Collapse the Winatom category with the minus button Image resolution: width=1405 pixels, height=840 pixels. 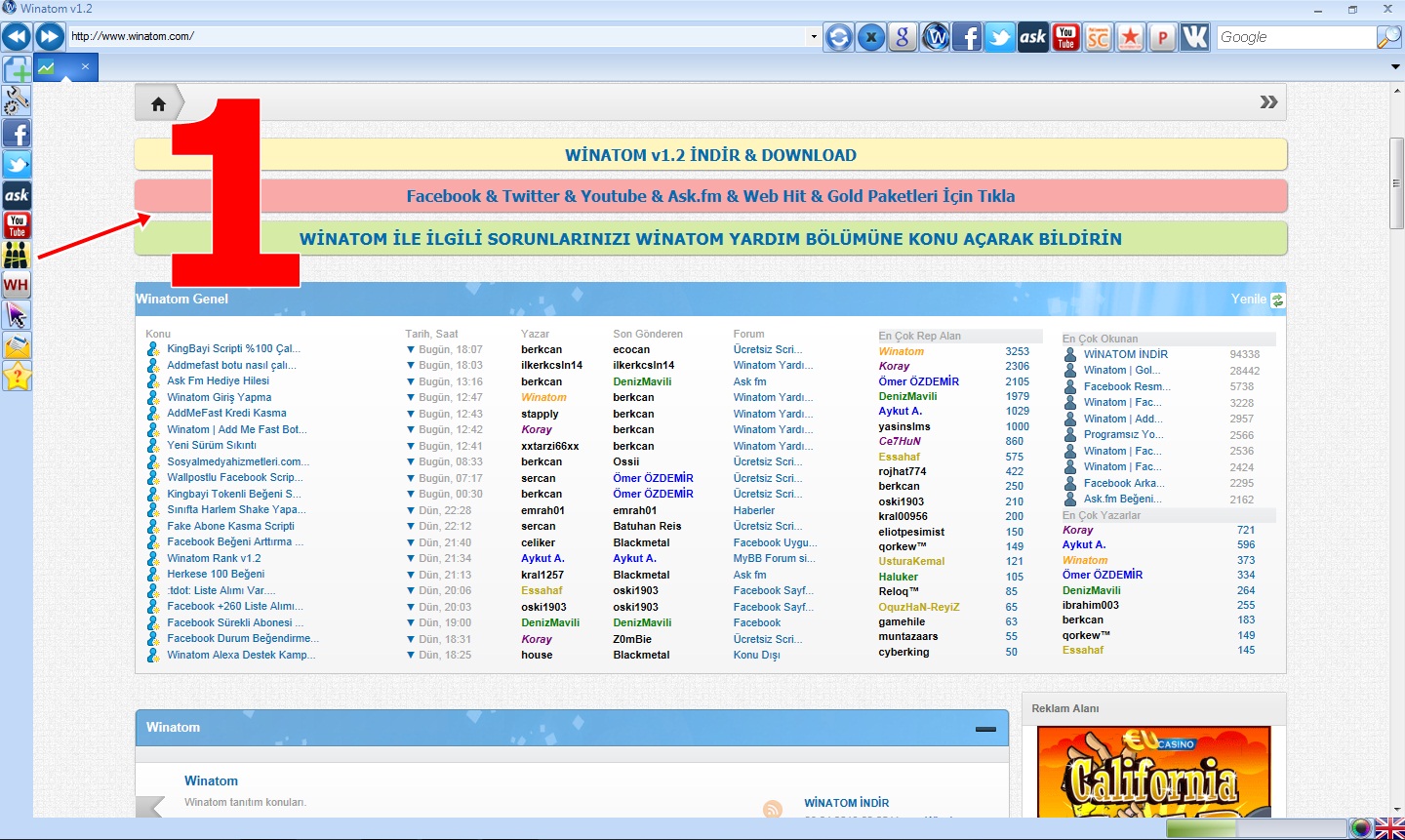[x=985, y=729]
